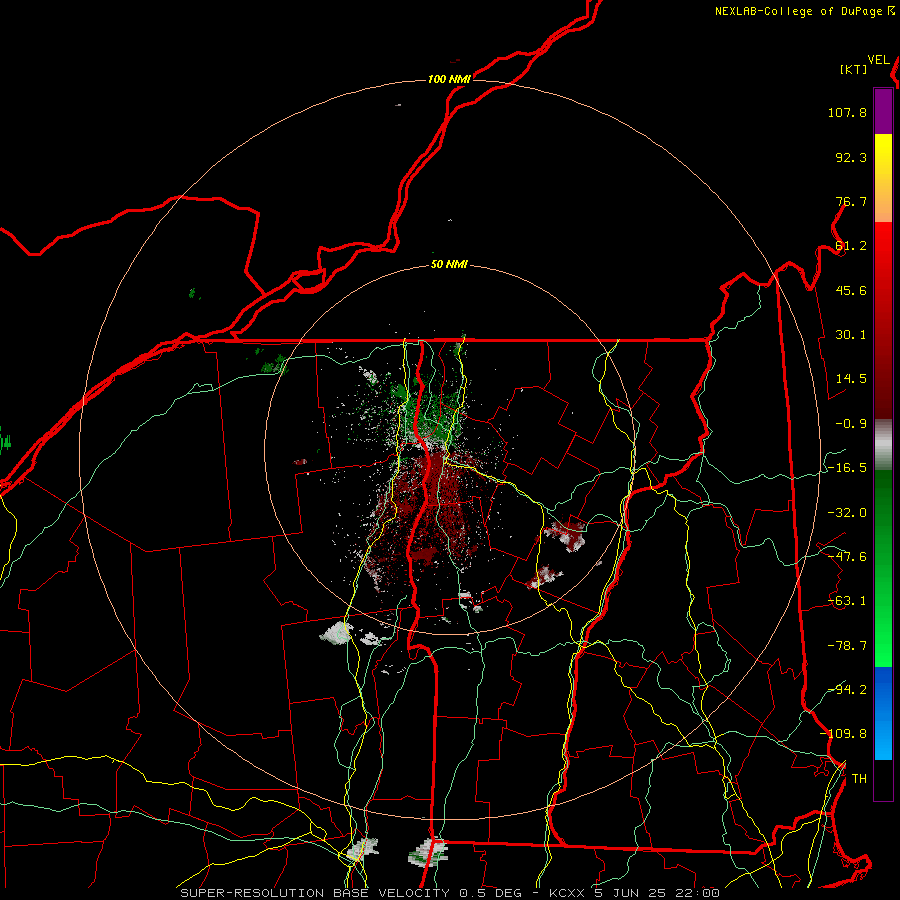
Task: Click the -32.0 velocity scale value
Action: 847,513
